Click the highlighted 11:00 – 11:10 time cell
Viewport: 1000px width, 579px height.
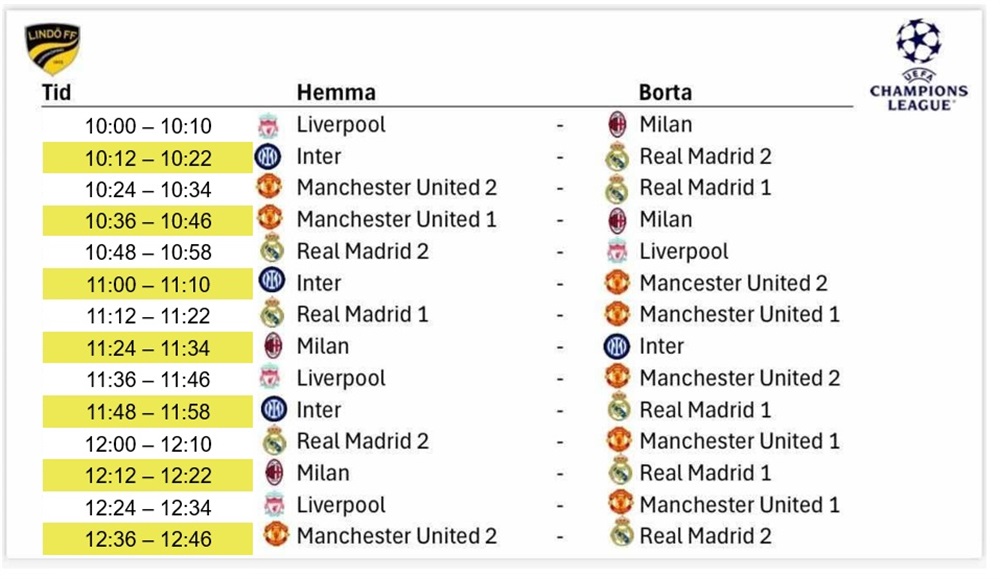[x=148, y=284]
